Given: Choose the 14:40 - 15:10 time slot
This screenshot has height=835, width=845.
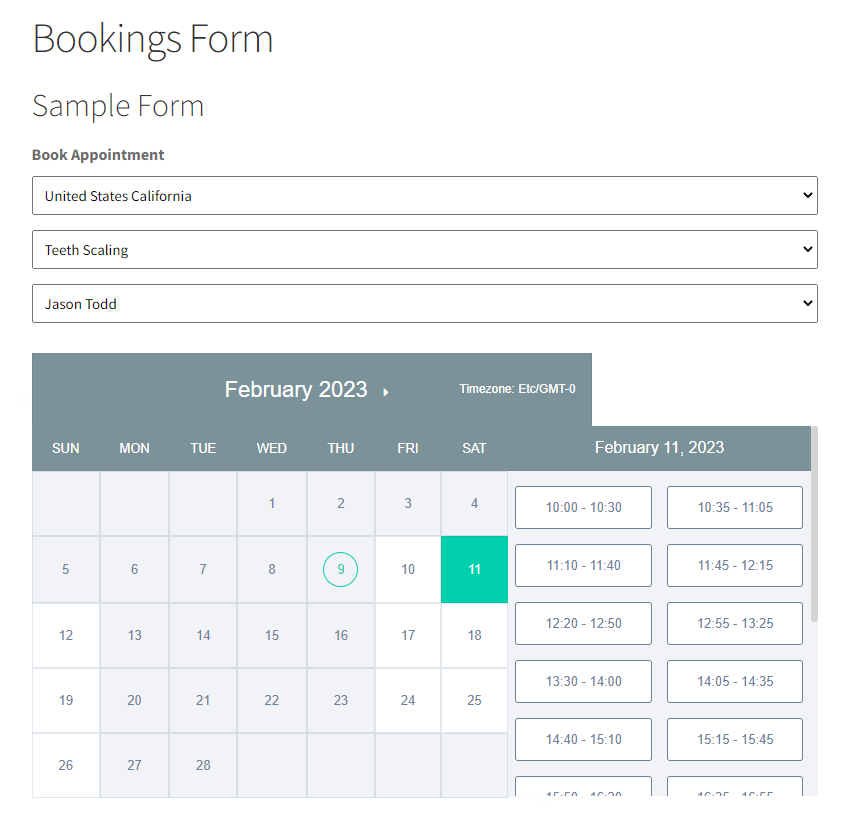Looking at the screenshot, I should click(583, 739).
